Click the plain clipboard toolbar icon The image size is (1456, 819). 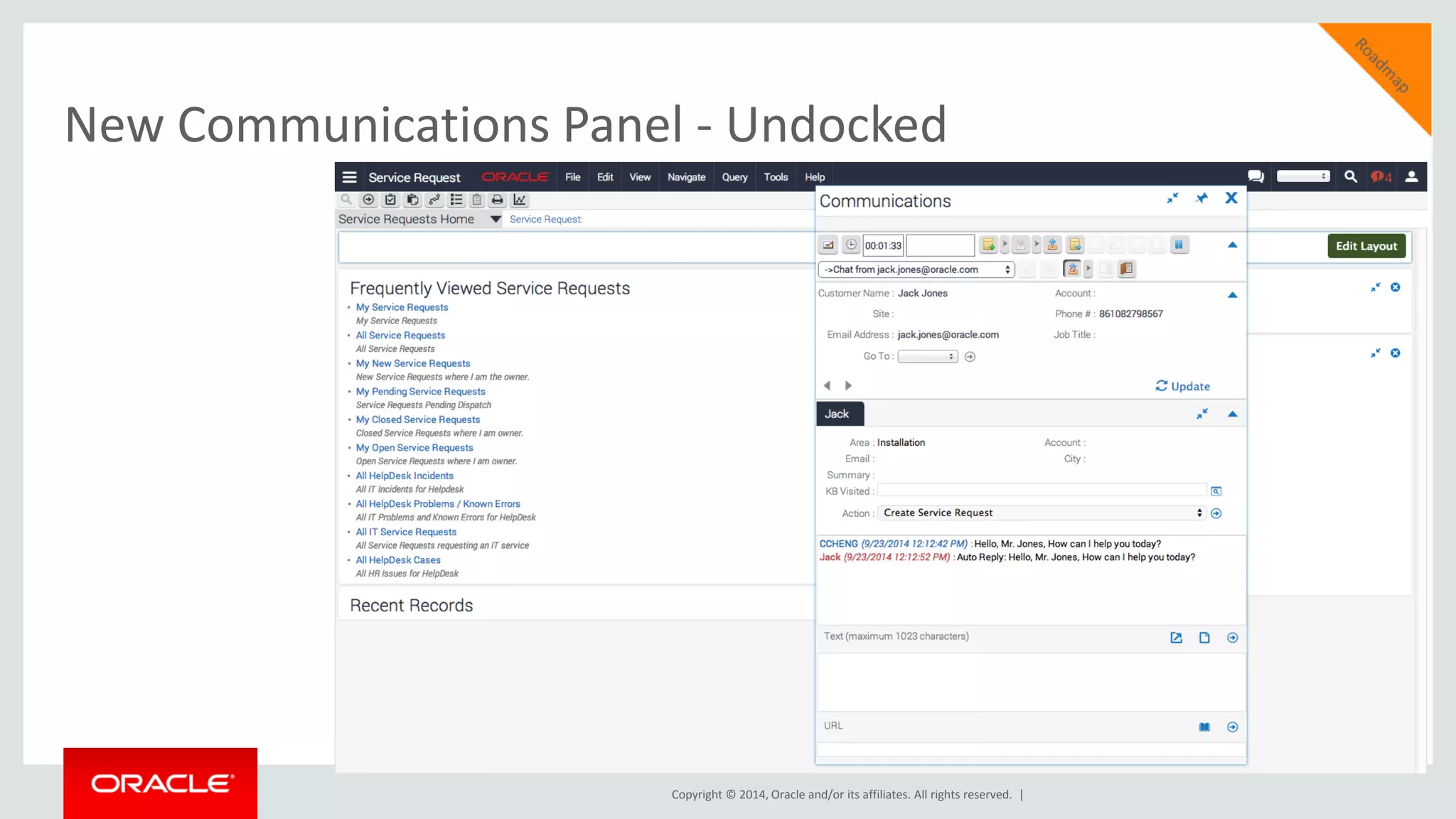point(477,200)
